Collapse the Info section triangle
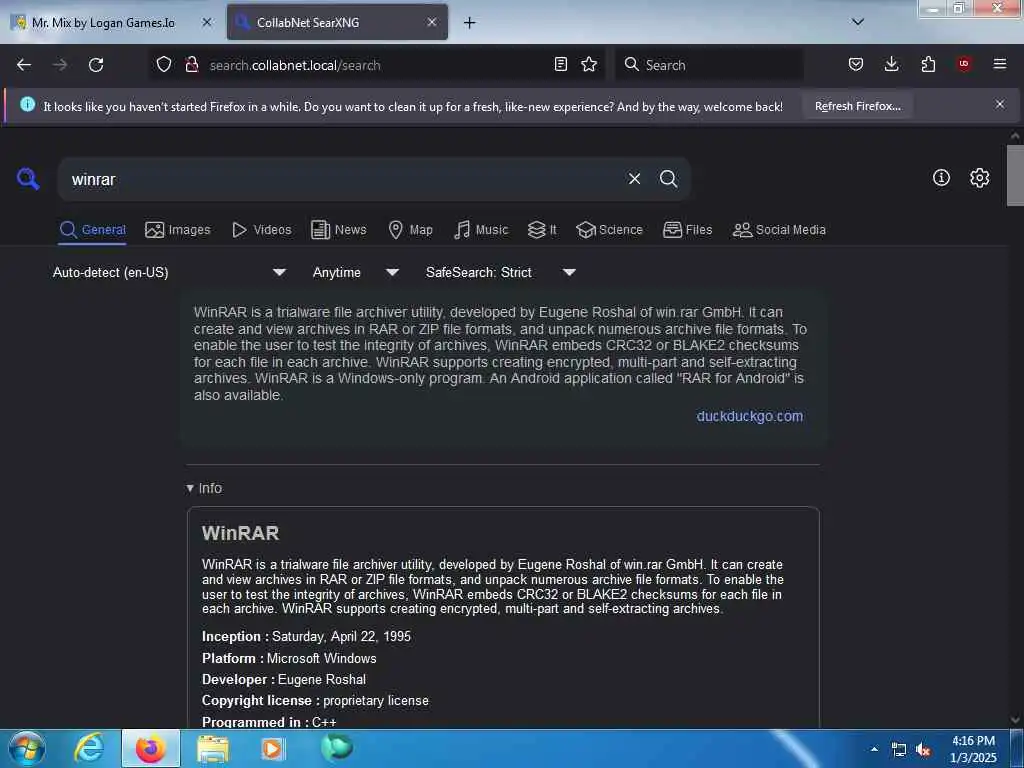Image resolution: width=1024 pixels, height=768 pixels. tap(190, 488)
